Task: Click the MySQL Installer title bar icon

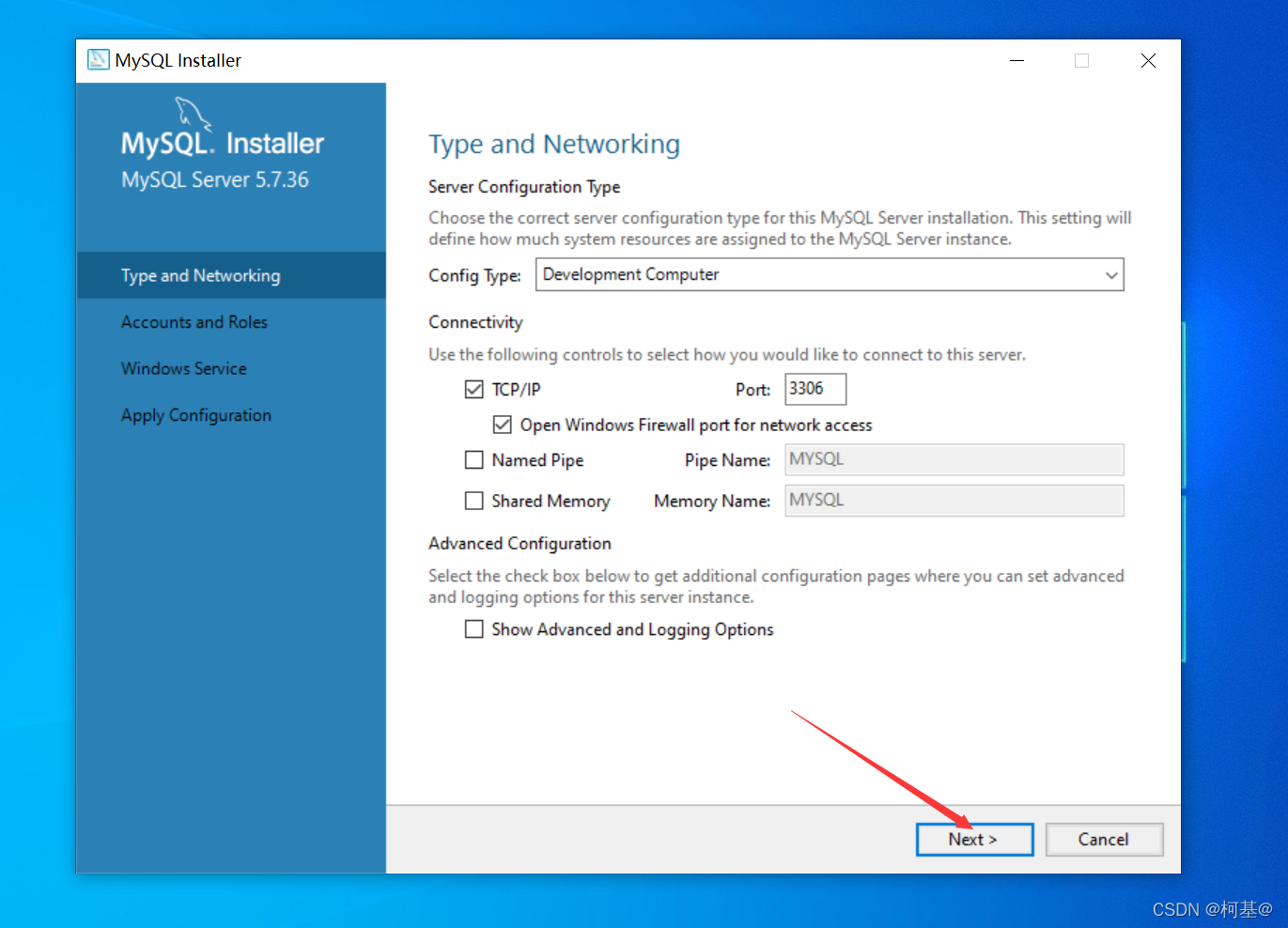Action: tap(98, 60)
